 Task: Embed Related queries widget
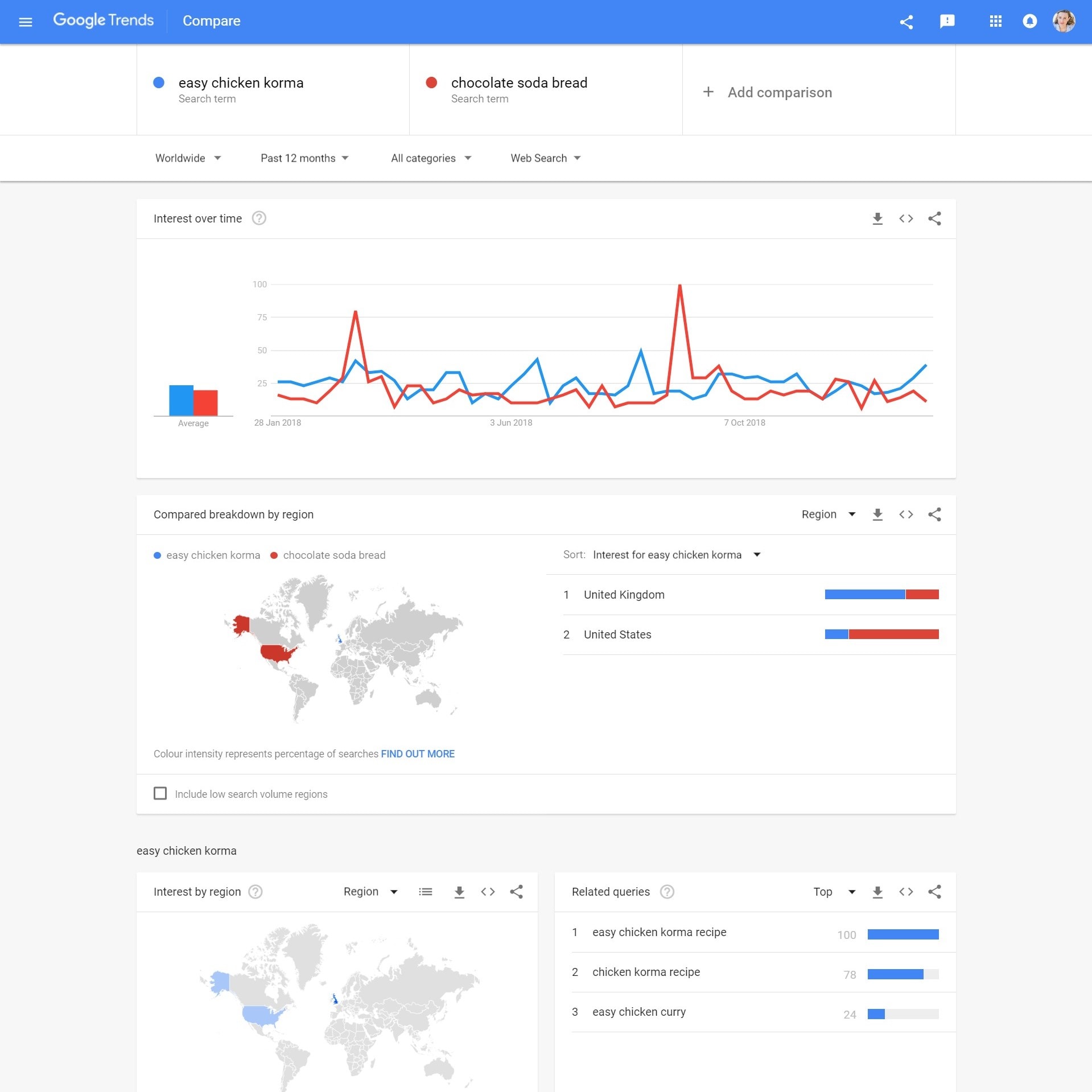pos(906,892)
